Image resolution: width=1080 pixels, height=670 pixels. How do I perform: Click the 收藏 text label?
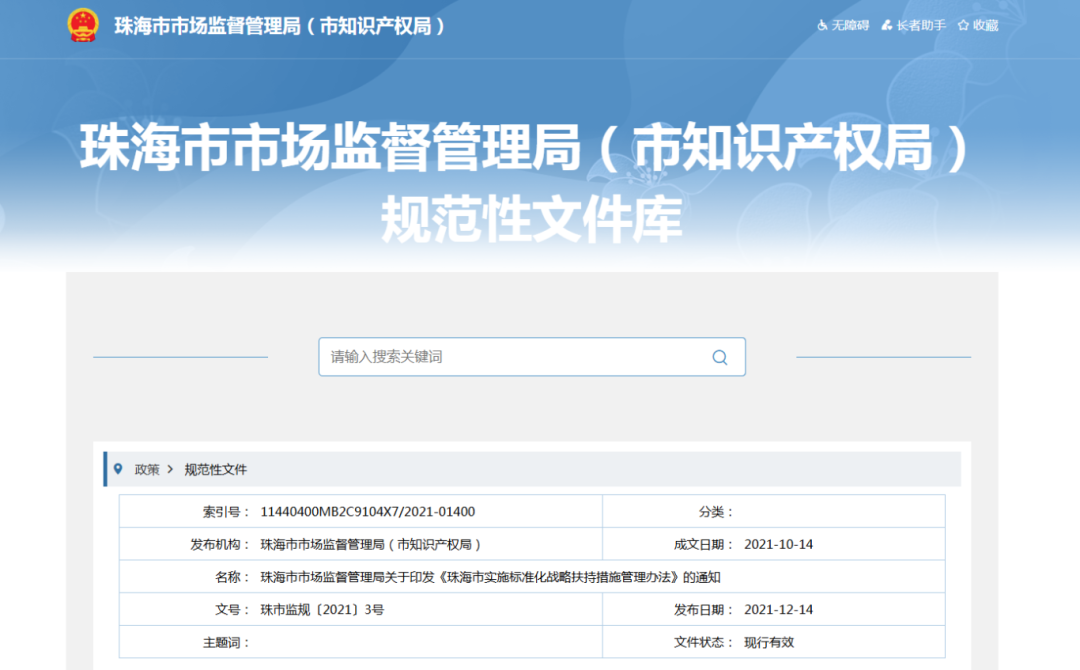click(985, 26)
